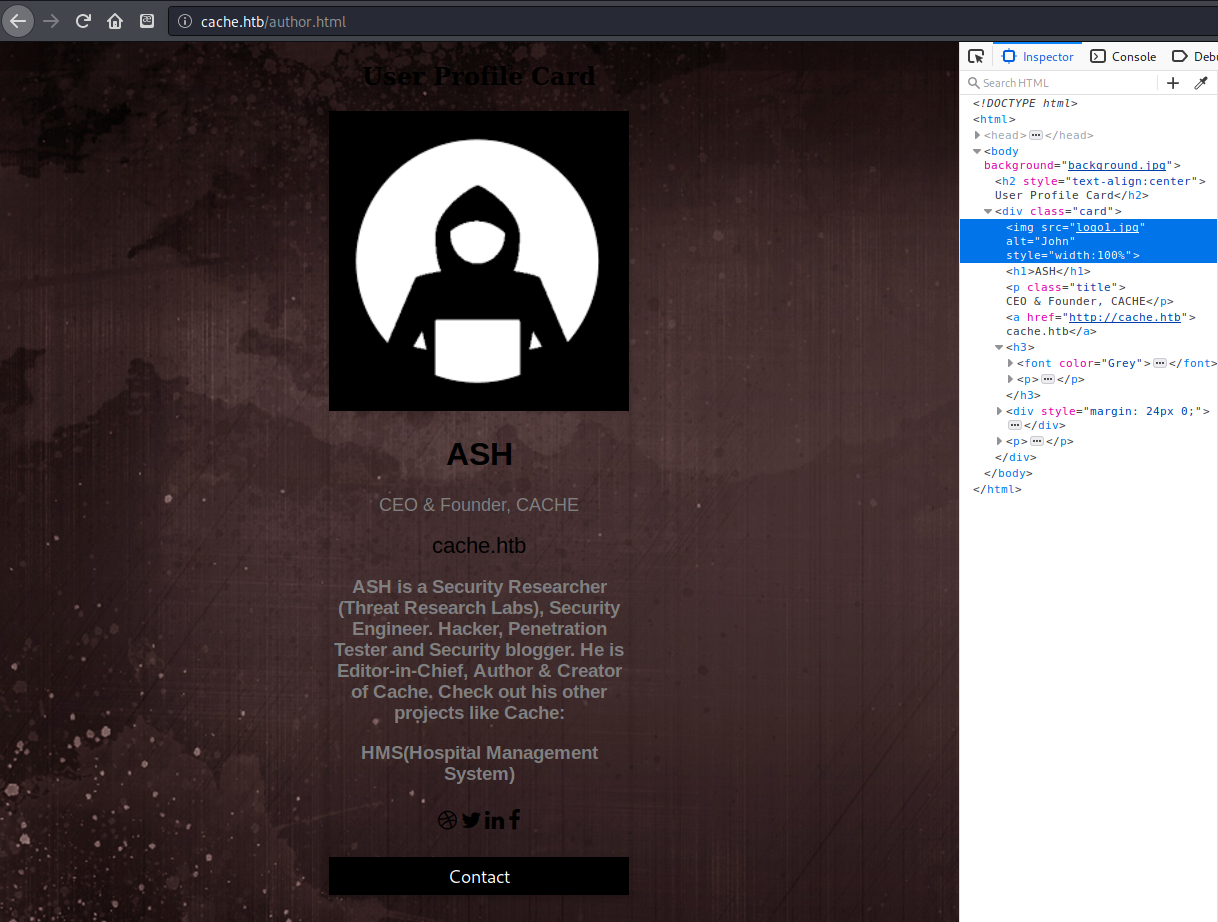Click the Facebook icon on profile card
Image resolution: width=1218 pixels, height=922 pixels.
514,820
